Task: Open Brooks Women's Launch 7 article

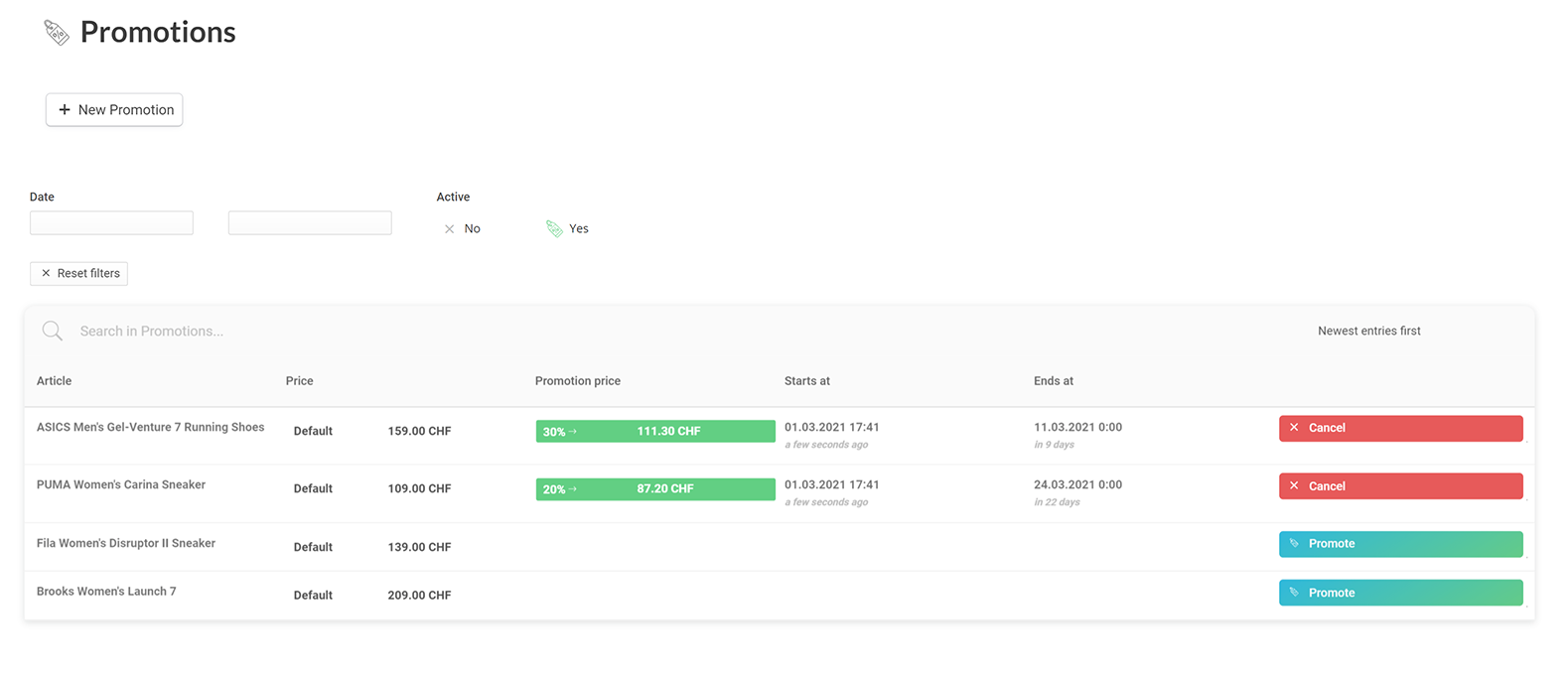Action: pyautogui.click(x=106, y=592)
